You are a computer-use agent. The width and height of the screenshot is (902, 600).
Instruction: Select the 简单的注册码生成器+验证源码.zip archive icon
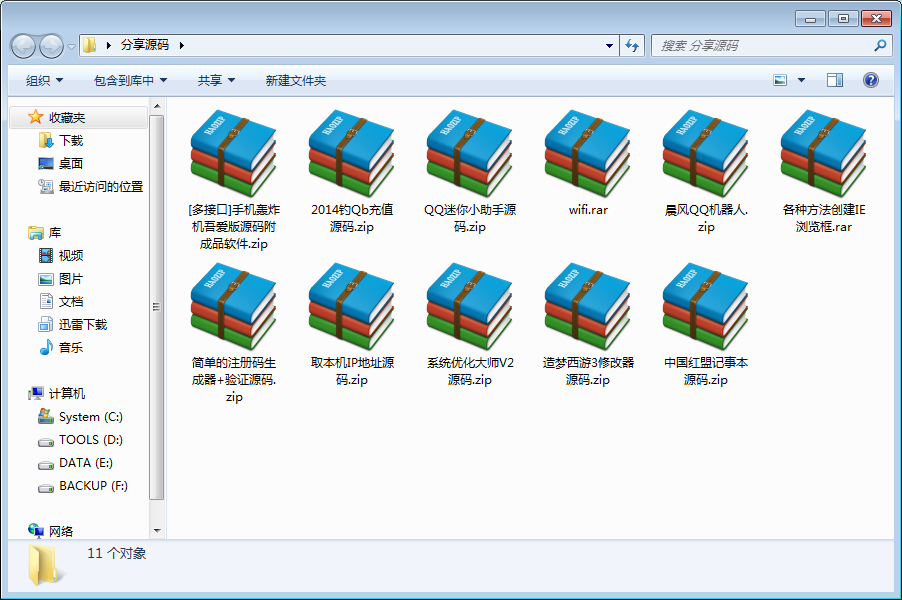tap(234, 306)
